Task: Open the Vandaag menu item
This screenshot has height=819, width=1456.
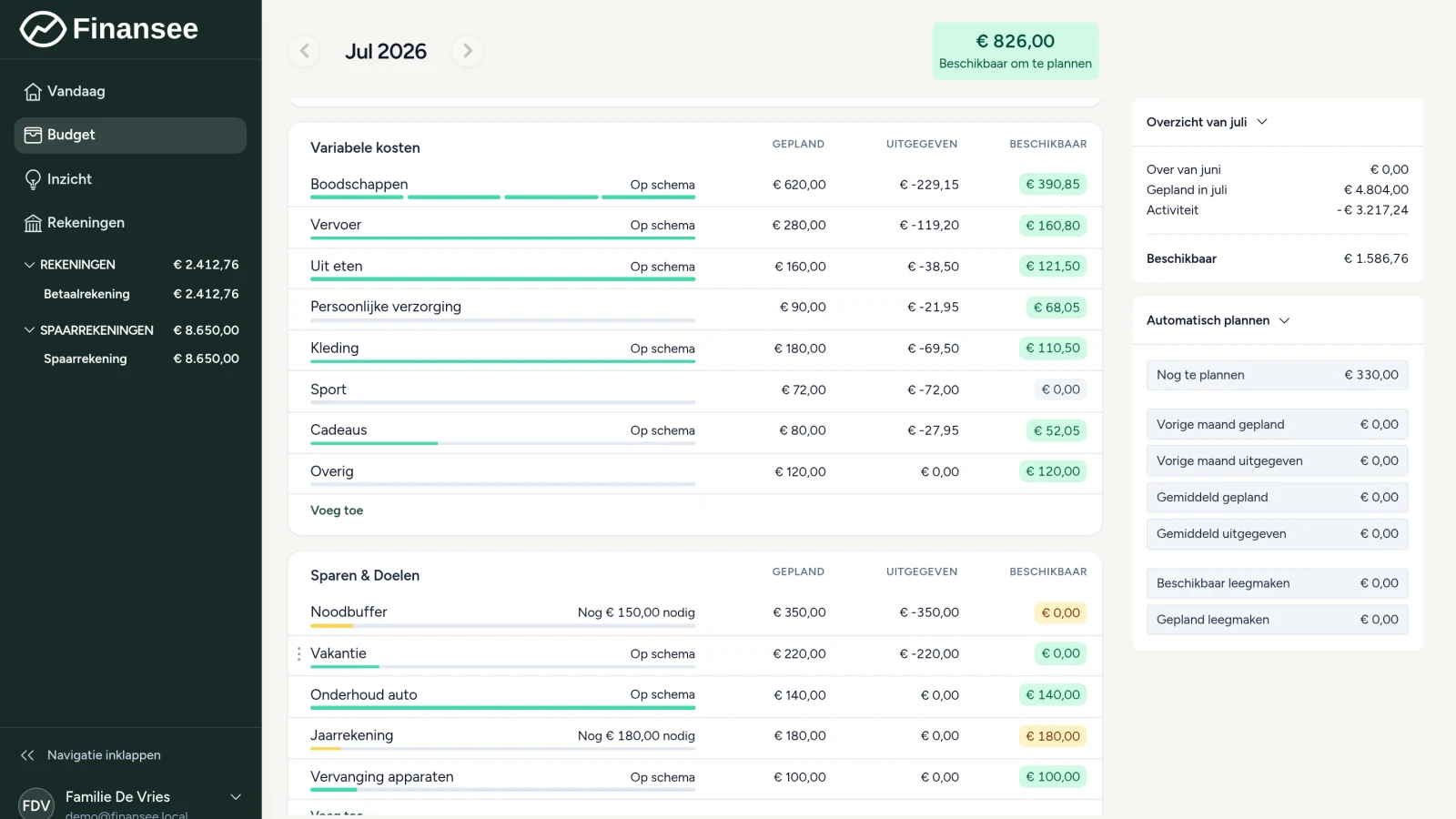Action: pyautogui.click(x=130, y=92)
